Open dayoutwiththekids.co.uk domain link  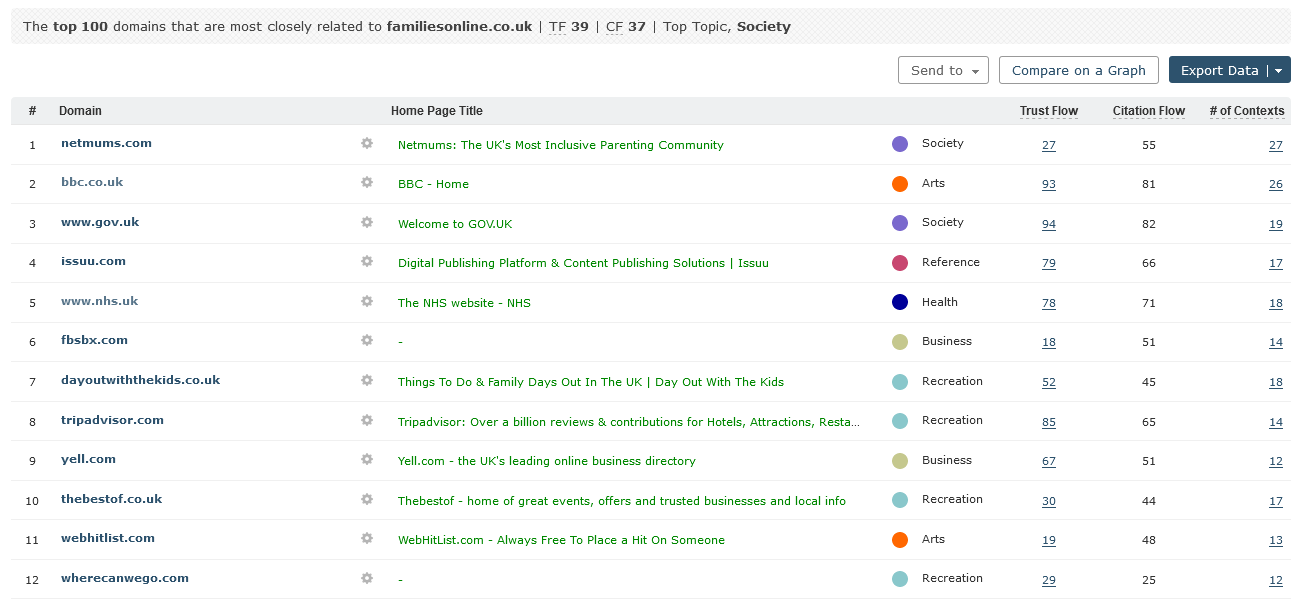[140, 380]
